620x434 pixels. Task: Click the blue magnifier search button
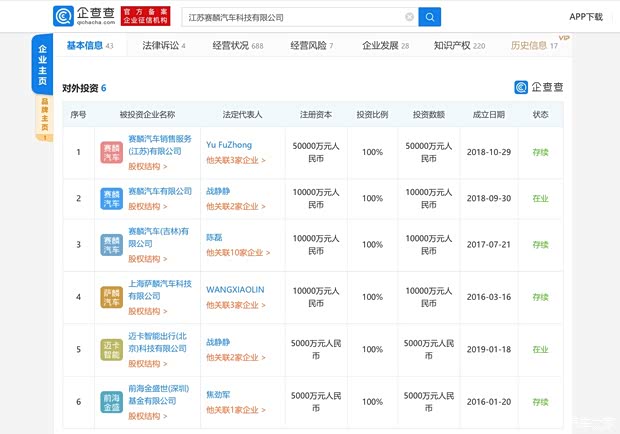pyautogui.click(x=429, y=17)
